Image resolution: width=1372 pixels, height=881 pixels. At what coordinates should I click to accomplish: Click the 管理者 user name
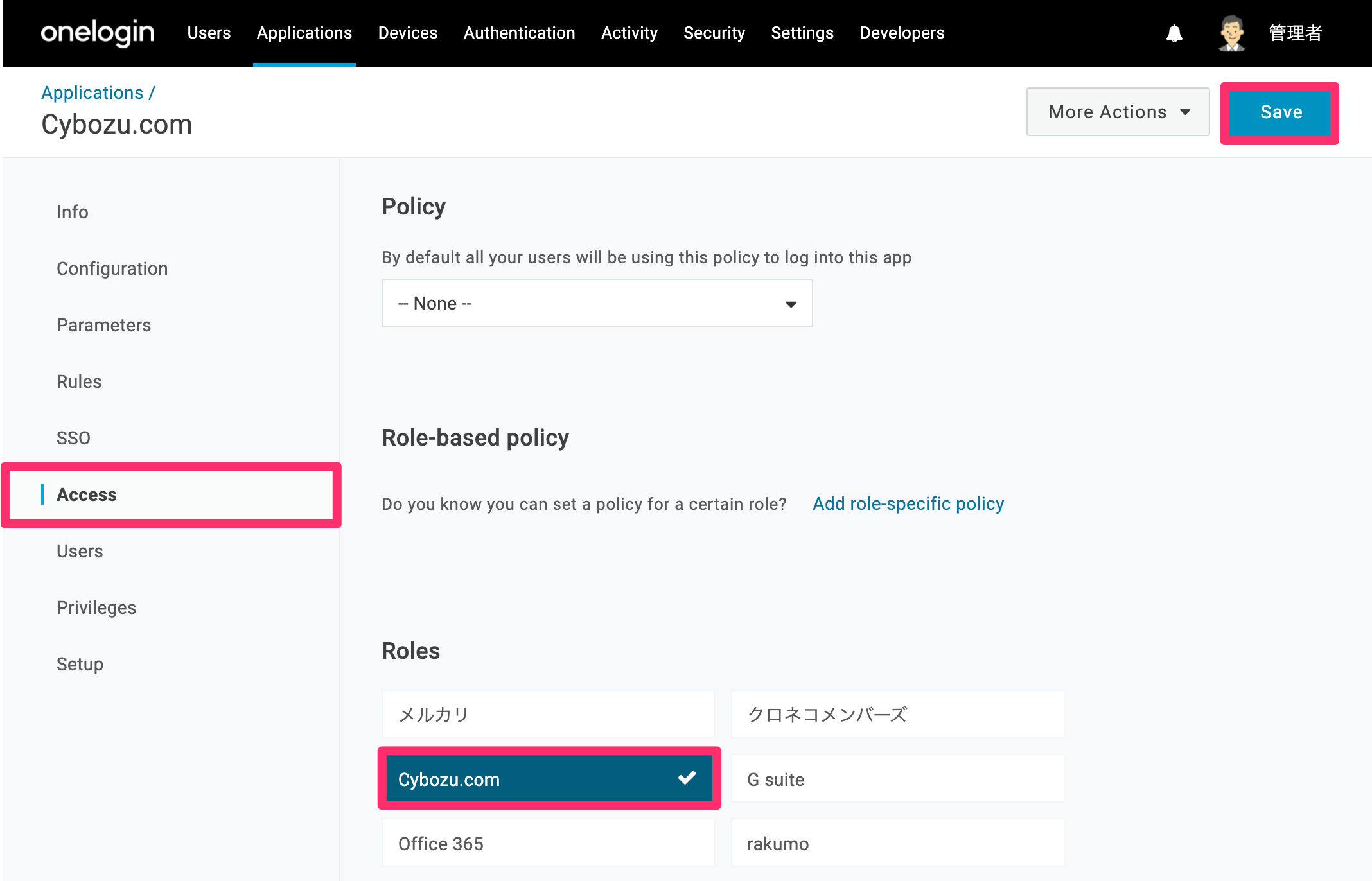1295,33
